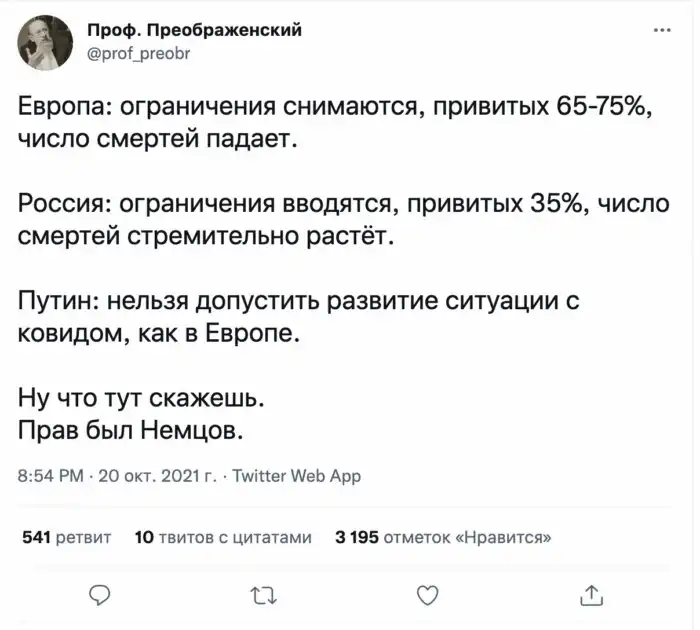Viewport: 700px width, 630px height.
Task: Open the 8:54 PM timestamp link
Action: tap(47, 476)
